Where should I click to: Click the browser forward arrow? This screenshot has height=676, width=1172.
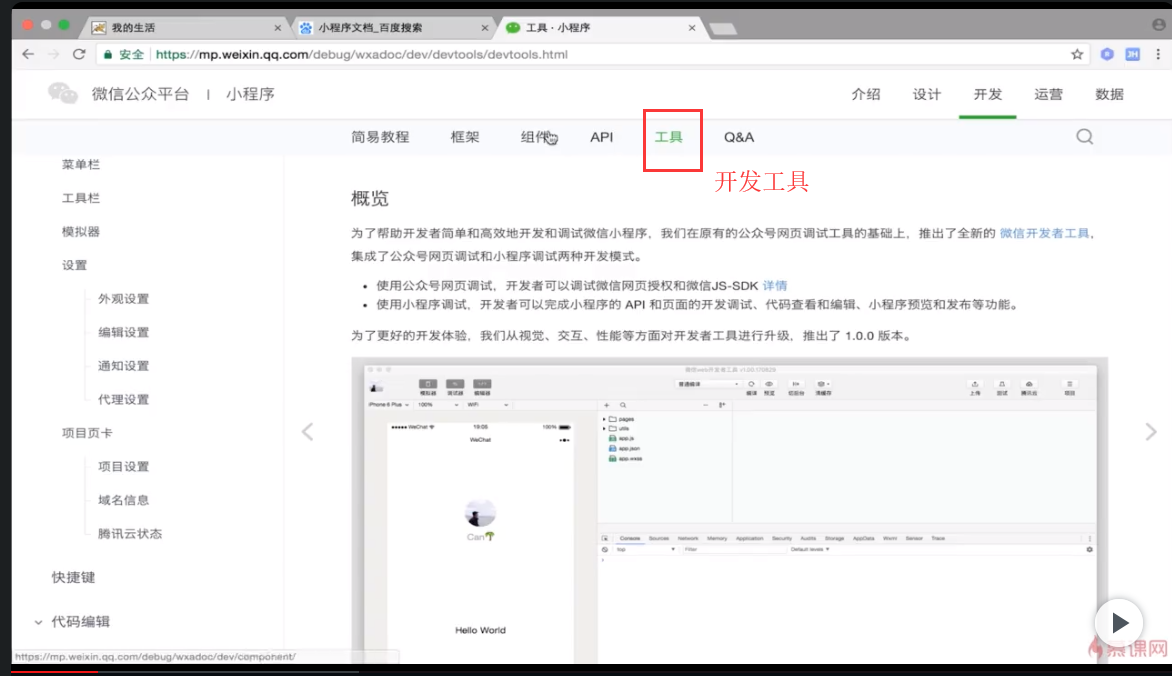click(x=53, y=54)
